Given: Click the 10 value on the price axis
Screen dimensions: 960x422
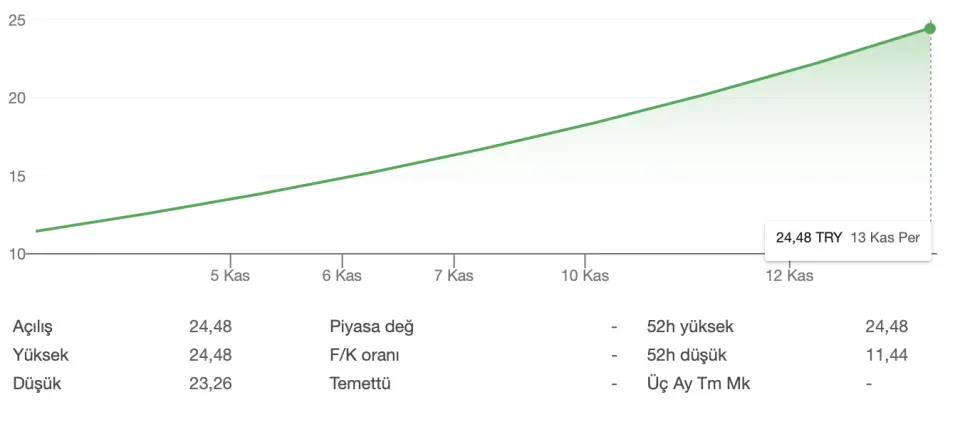Looking at the screenshot, I should coord(18,254).
